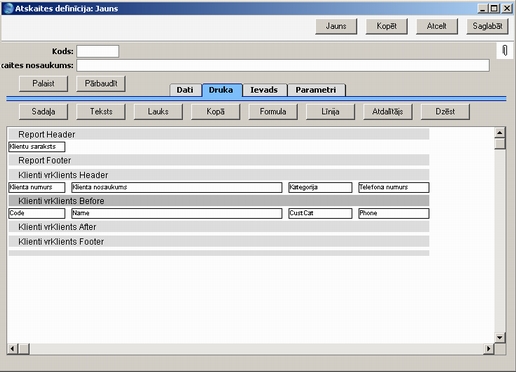Select the Klientu saraksts text box
The image size is (516, 372).
click(37, 147)
